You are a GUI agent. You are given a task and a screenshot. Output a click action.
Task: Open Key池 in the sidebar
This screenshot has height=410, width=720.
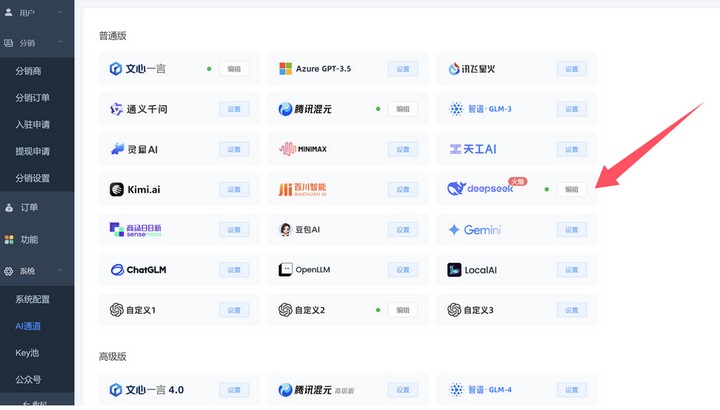tap(27, 353)
